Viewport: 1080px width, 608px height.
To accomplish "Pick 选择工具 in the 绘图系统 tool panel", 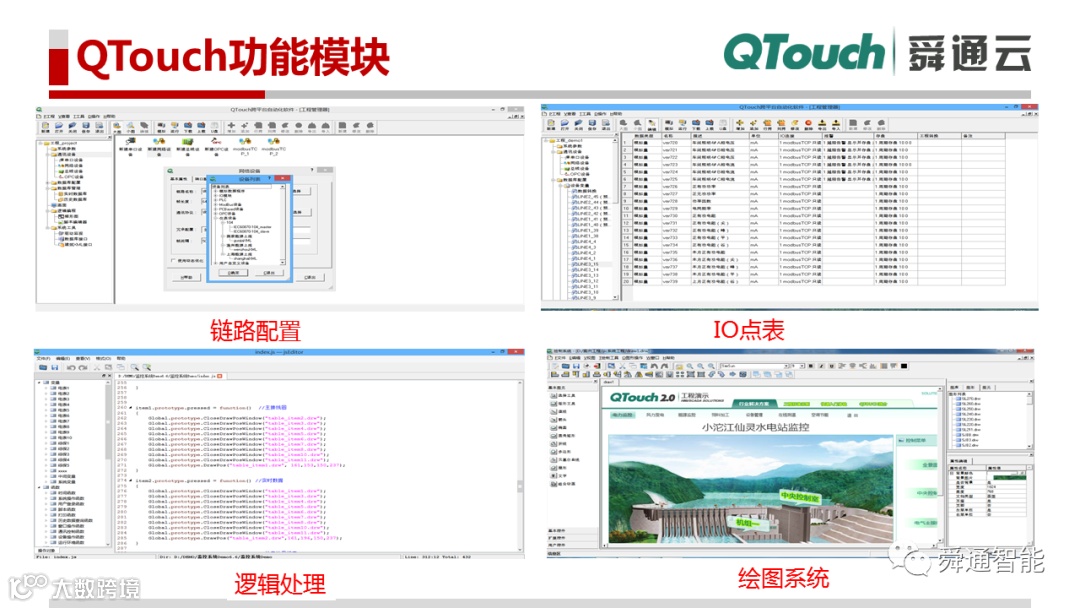I will tap(563, 396).
